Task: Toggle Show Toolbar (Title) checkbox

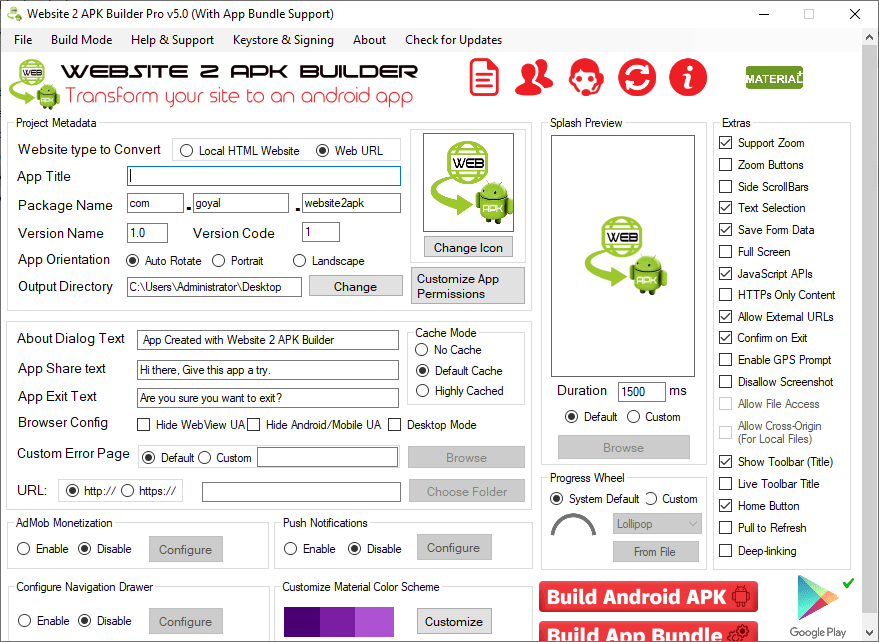Action: 725,461
